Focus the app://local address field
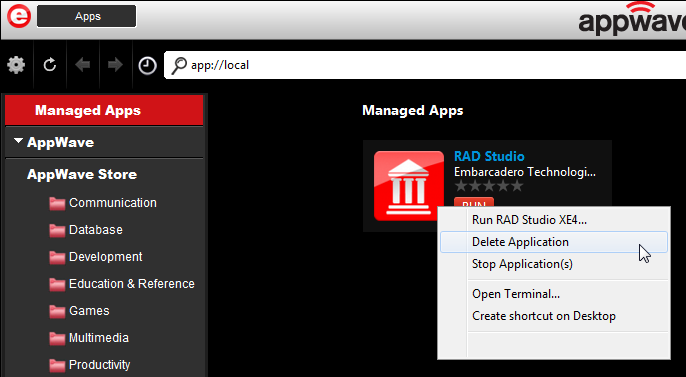The image size is (686, 377). point(425,65)
